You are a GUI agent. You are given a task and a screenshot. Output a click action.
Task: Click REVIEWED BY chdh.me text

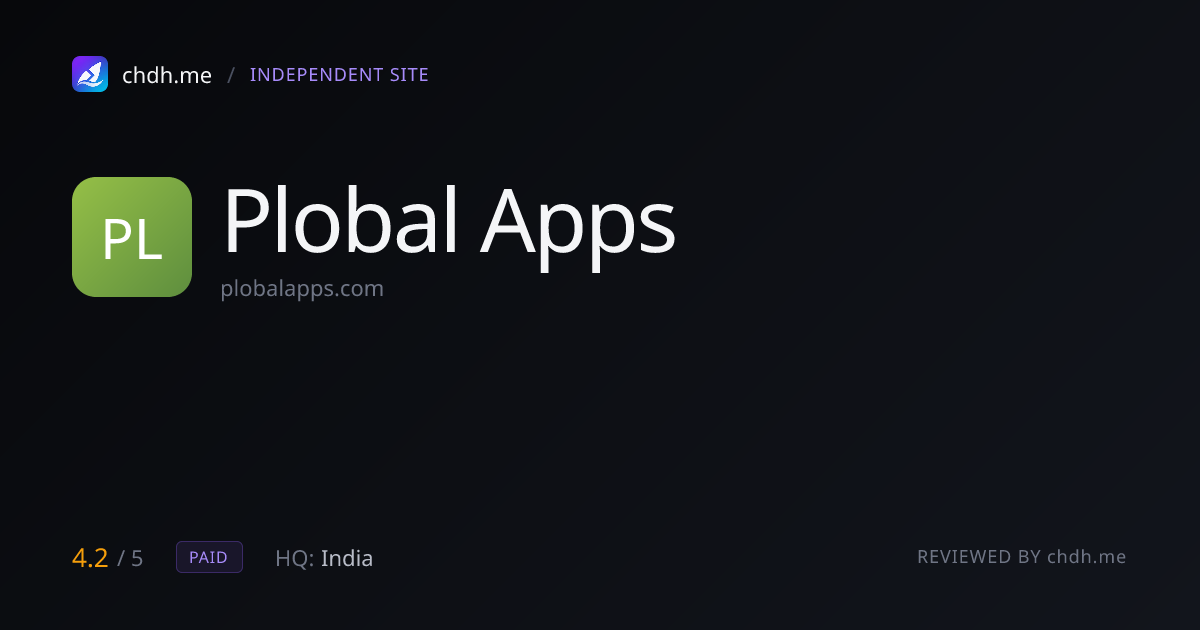coord(1022,557)
